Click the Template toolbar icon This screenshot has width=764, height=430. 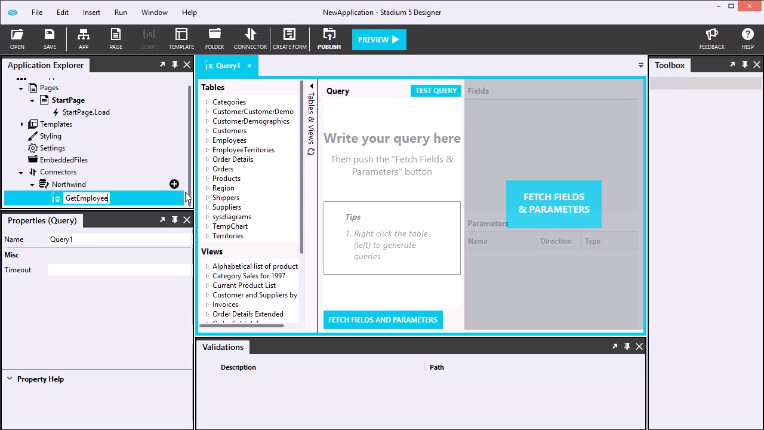[x=181, y=39]
